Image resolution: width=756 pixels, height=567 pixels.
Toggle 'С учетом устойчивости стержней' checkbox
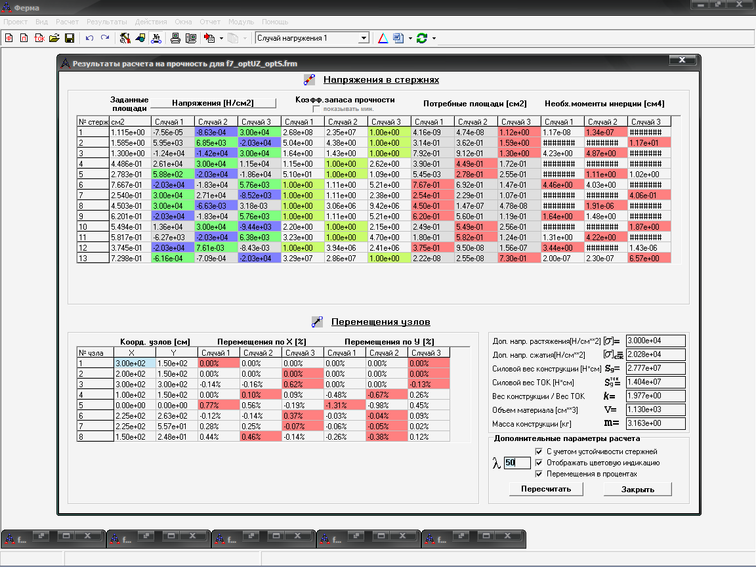(540, 451)
